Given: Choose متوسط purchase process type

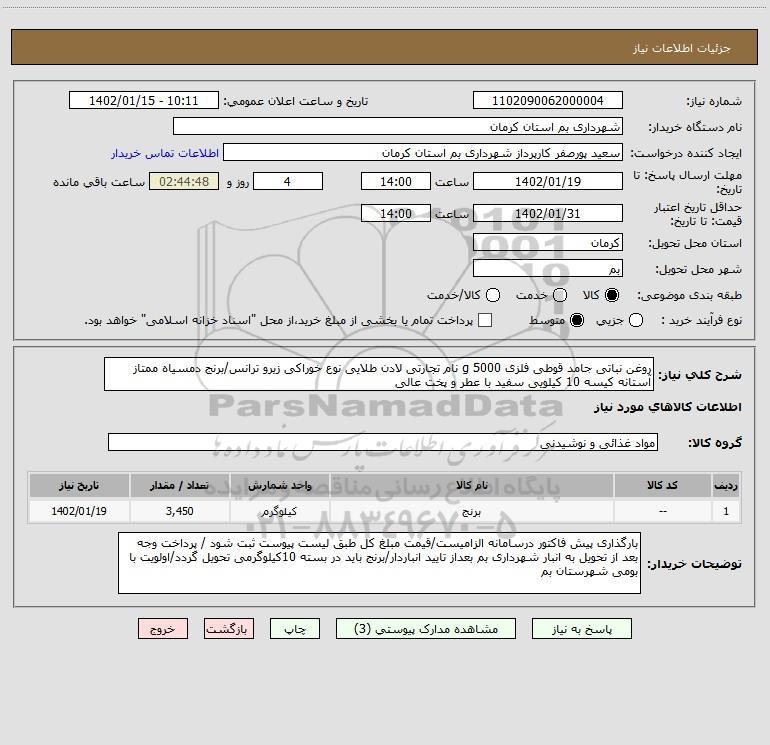Looking at the screenshot, I should point(577,320).
